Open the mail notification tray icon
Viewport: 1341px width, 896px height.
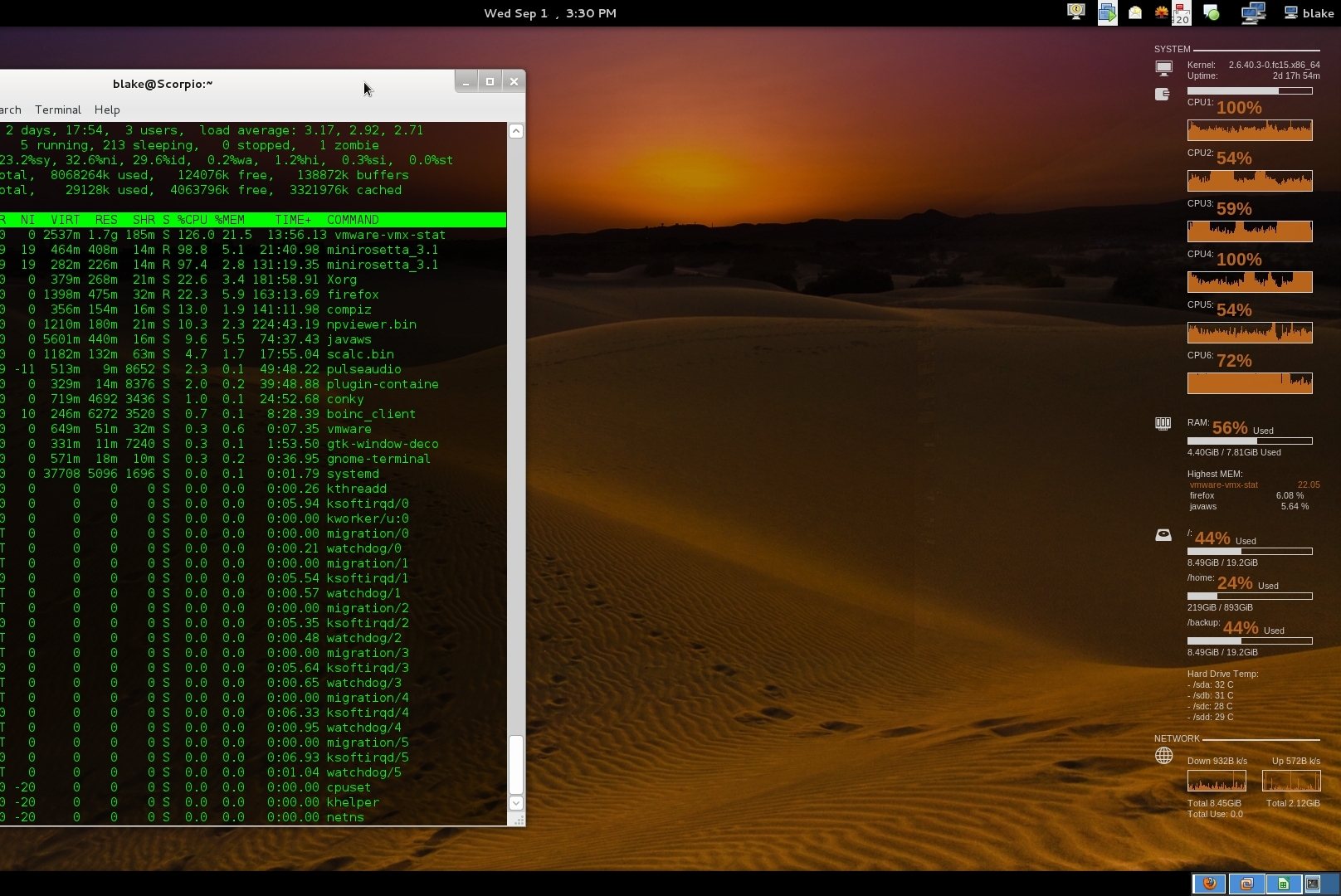click(x=1134, y=12)
